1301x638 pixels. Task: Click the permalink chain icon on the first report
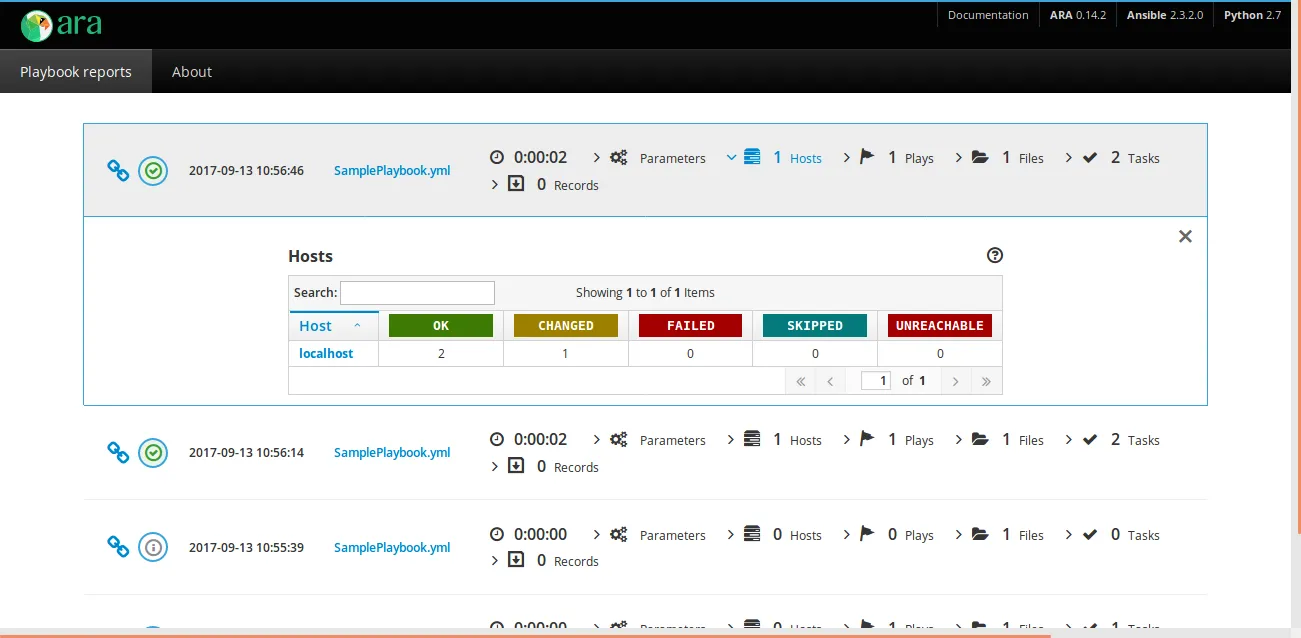click(x=117, y=170)
